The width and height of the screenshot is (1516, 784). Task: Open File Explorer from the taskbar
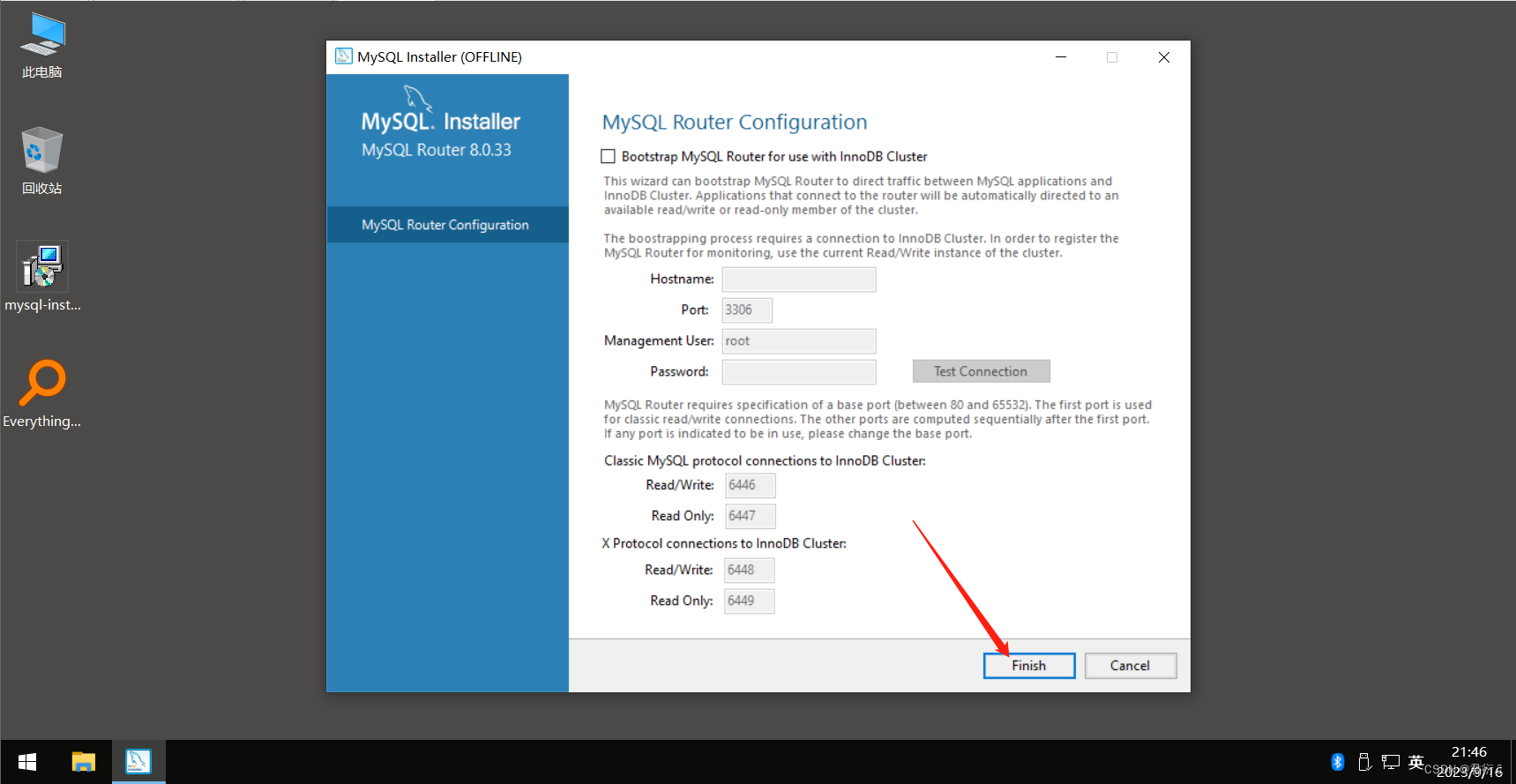tap(84, 762)
